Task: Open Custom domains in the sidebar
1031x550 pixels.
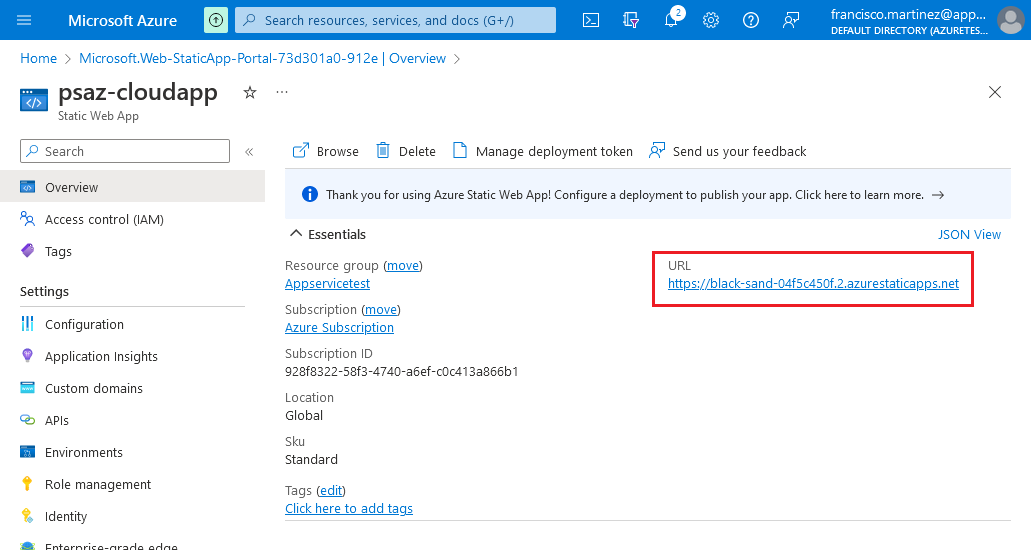Action: [93, 388]
